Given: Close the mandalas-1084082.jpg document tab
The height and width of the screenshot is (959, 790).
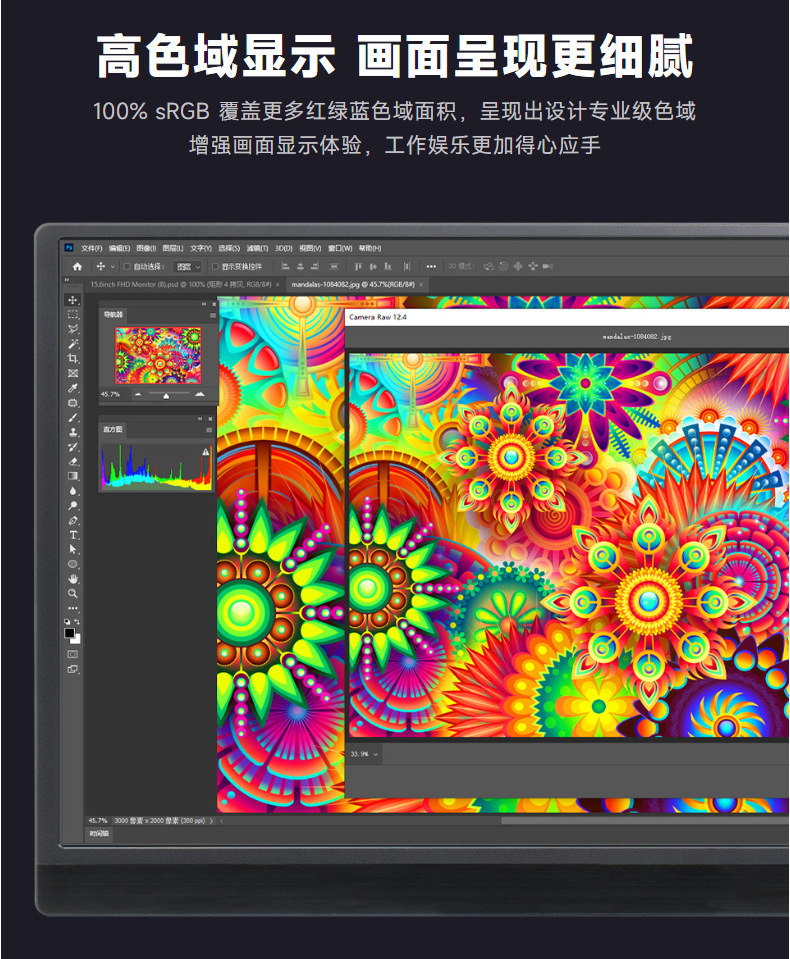Looking at the screenshot, I should (x=421, y=284).
